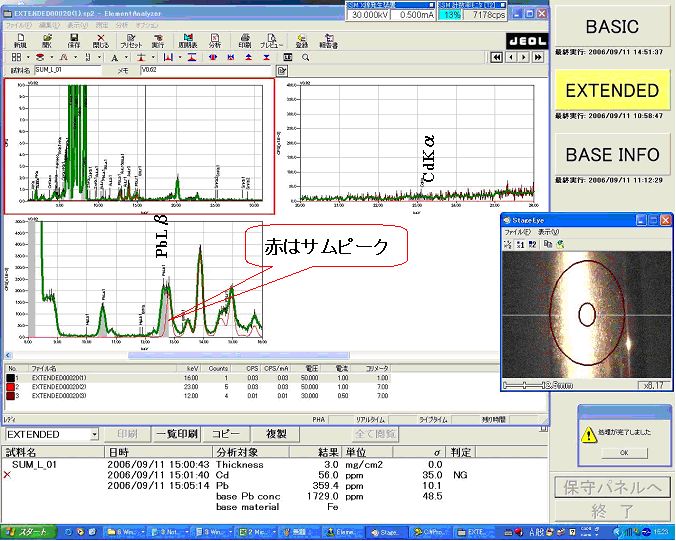
Task: Click the 試料名 sample name input field
Action: pyautogui.click(x=69, y=71)
